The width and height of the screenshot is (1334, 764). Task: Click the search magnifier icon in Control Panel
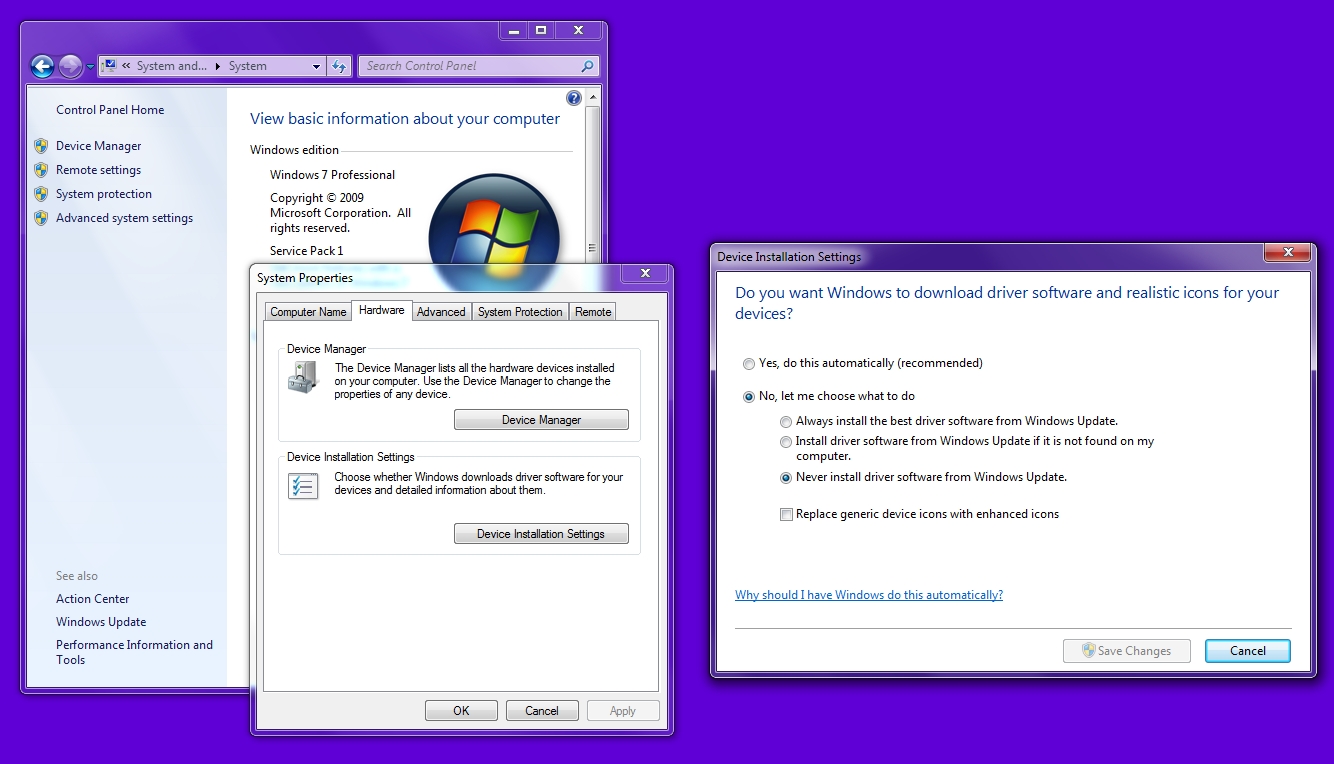(x=587, y=67)
